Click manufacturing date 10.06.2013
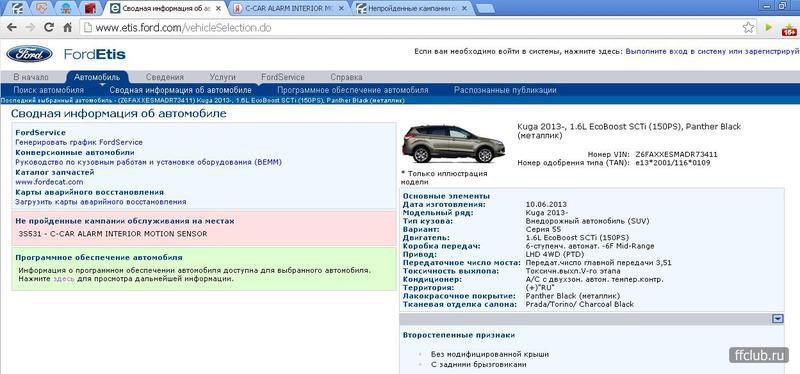This screenshot has width=800, height=374. click(x=546, y=204)
